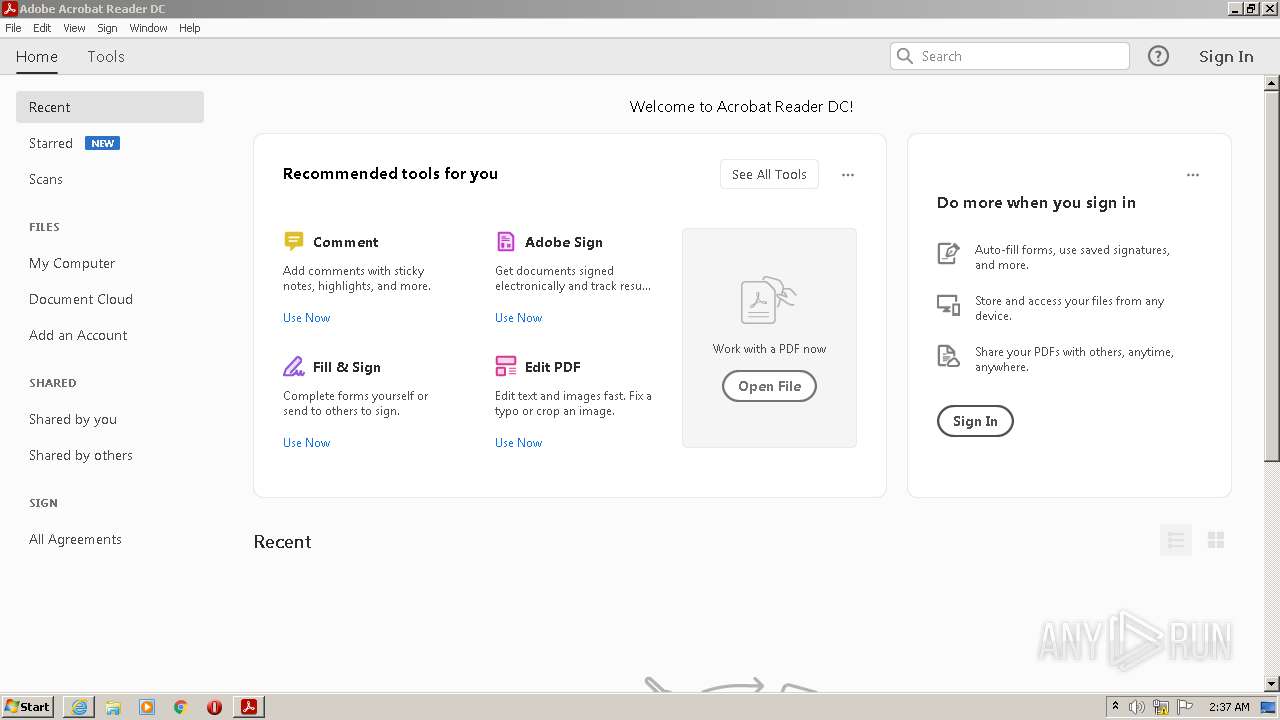1280x720 pixels.
Task: Click Use Now under Comment
Action: coord(306,318)
